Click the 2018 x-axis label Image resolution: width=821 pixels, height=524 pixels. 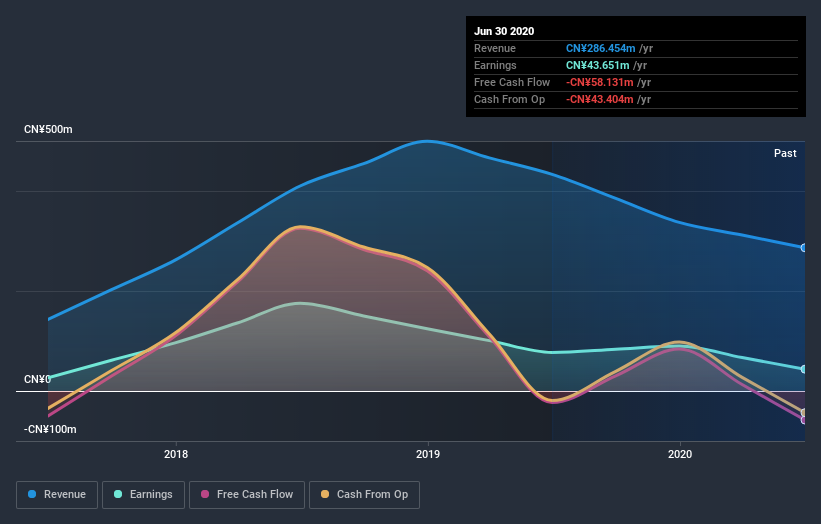176,454
